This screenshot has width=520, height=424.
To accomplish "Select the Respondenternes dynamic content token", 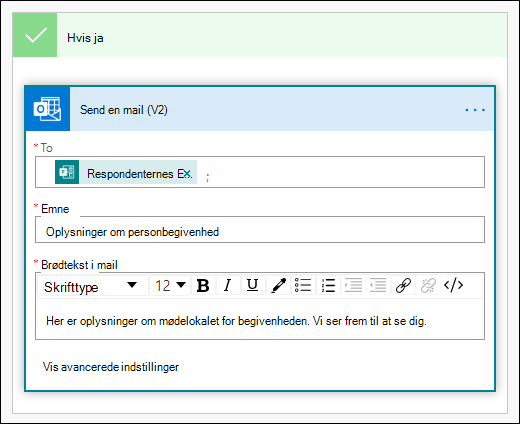I will (126, 172).
